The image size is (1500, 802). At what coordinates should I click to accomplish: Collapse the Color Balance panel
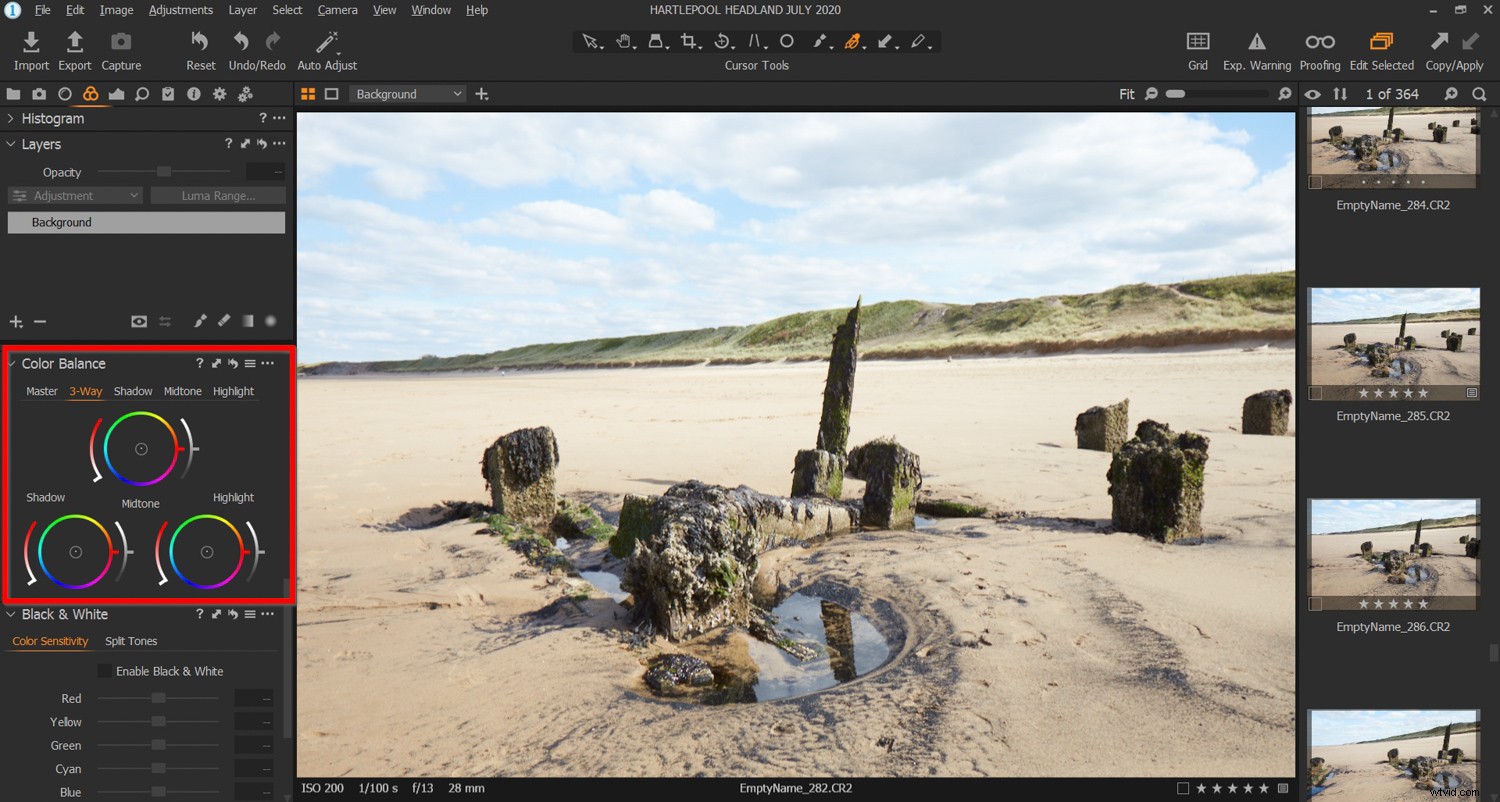tap(10, 363)
